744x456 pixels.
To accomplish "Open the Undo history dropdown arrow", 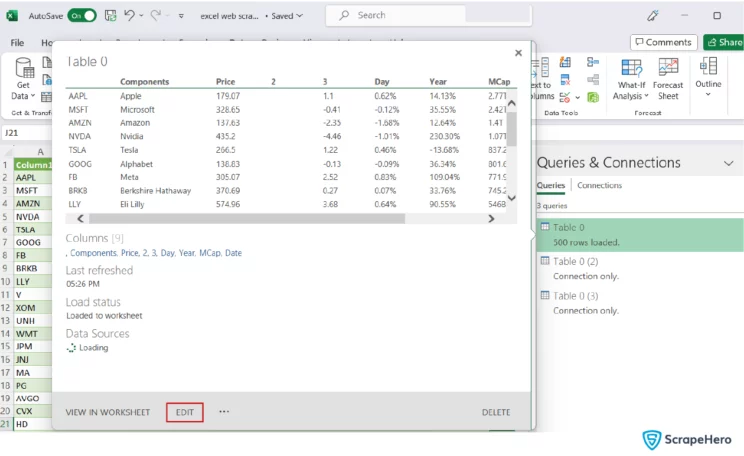I will pyautogui.click(x=141, y=16).
